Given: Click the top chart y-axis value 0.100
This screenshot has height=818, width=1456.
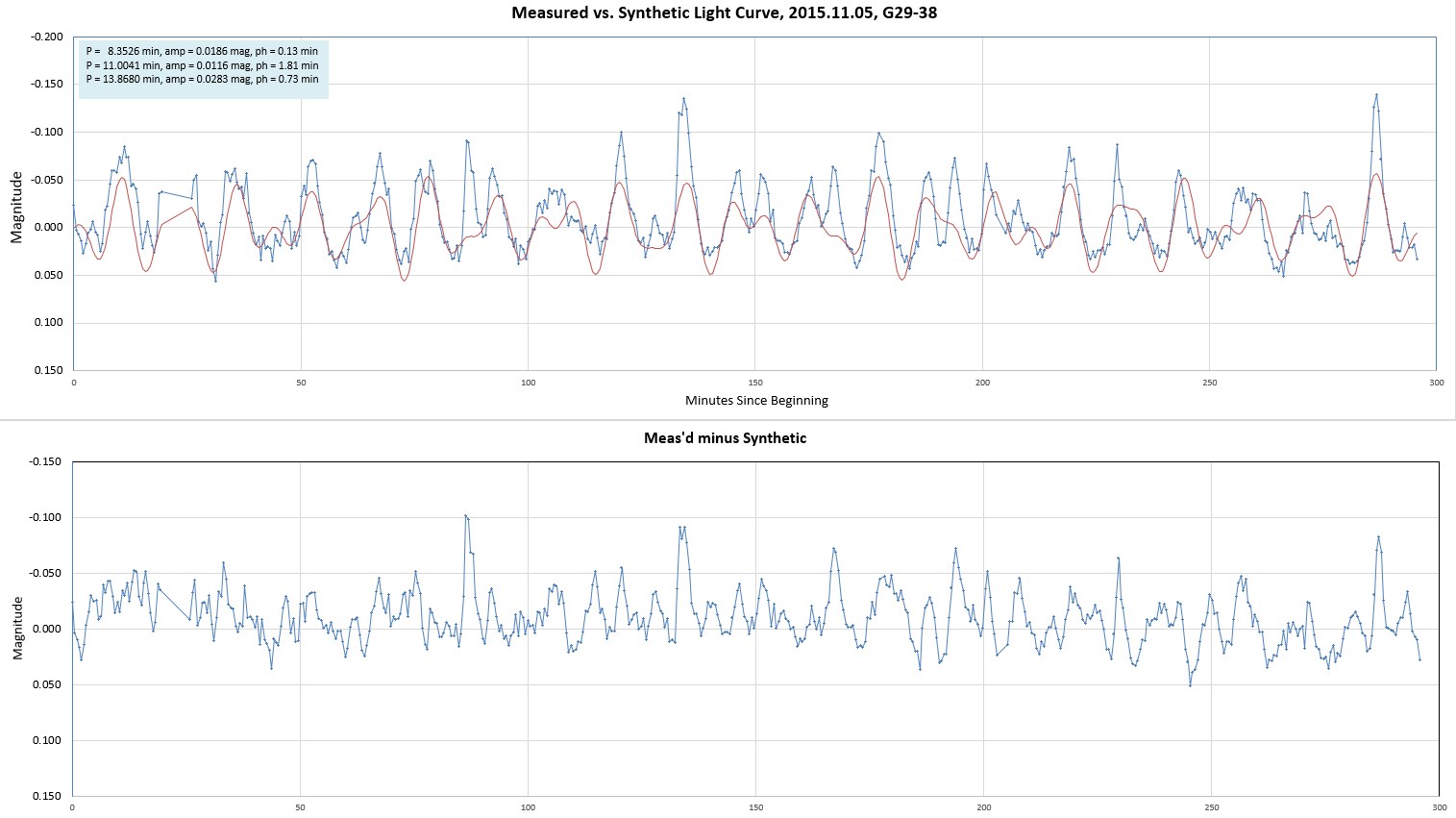Looking at the screenshot, I should coord(49,323).
